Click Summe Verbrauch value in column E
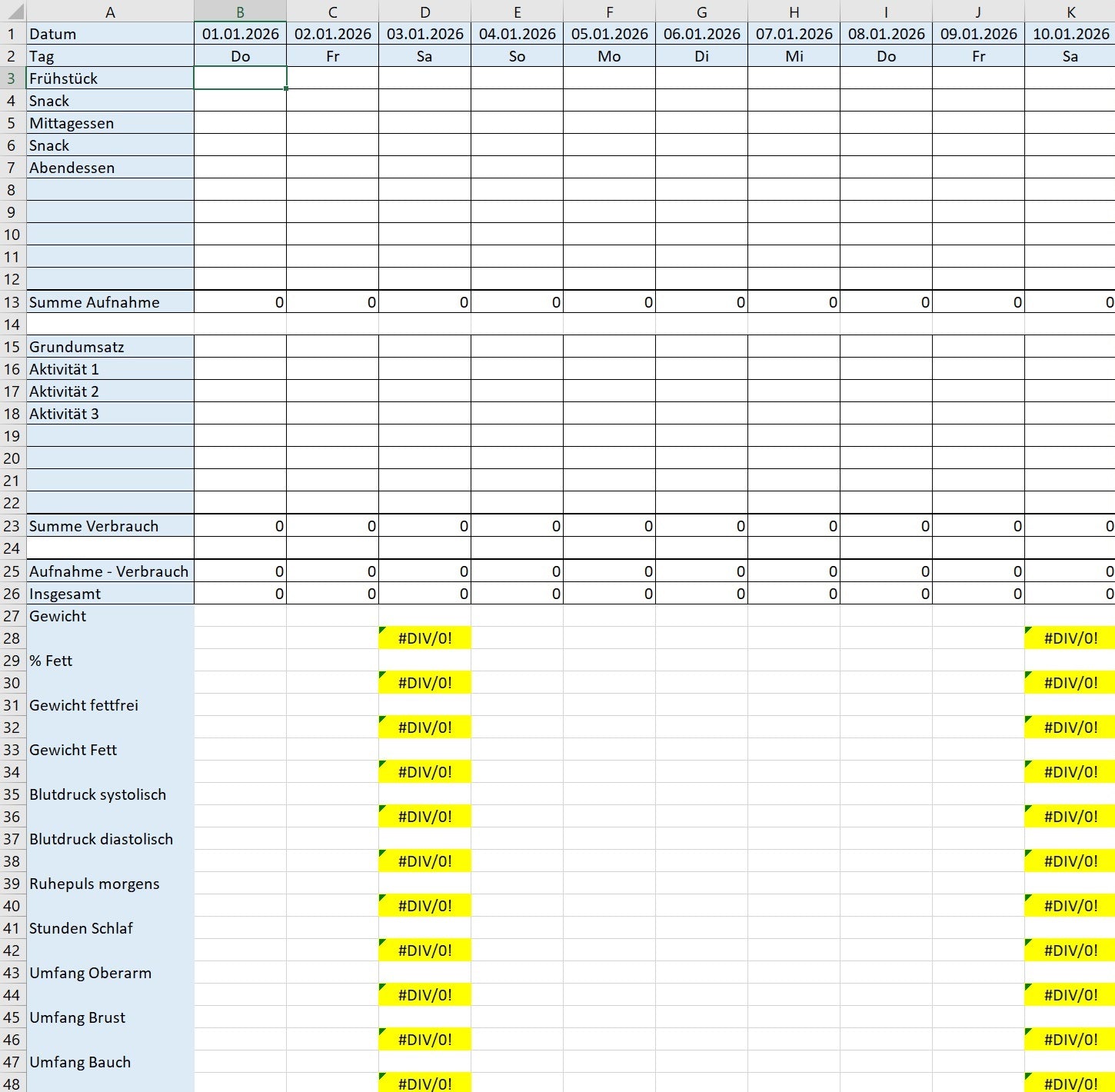This screenshot has width=1115, height=1092. (x=517, y=526)
